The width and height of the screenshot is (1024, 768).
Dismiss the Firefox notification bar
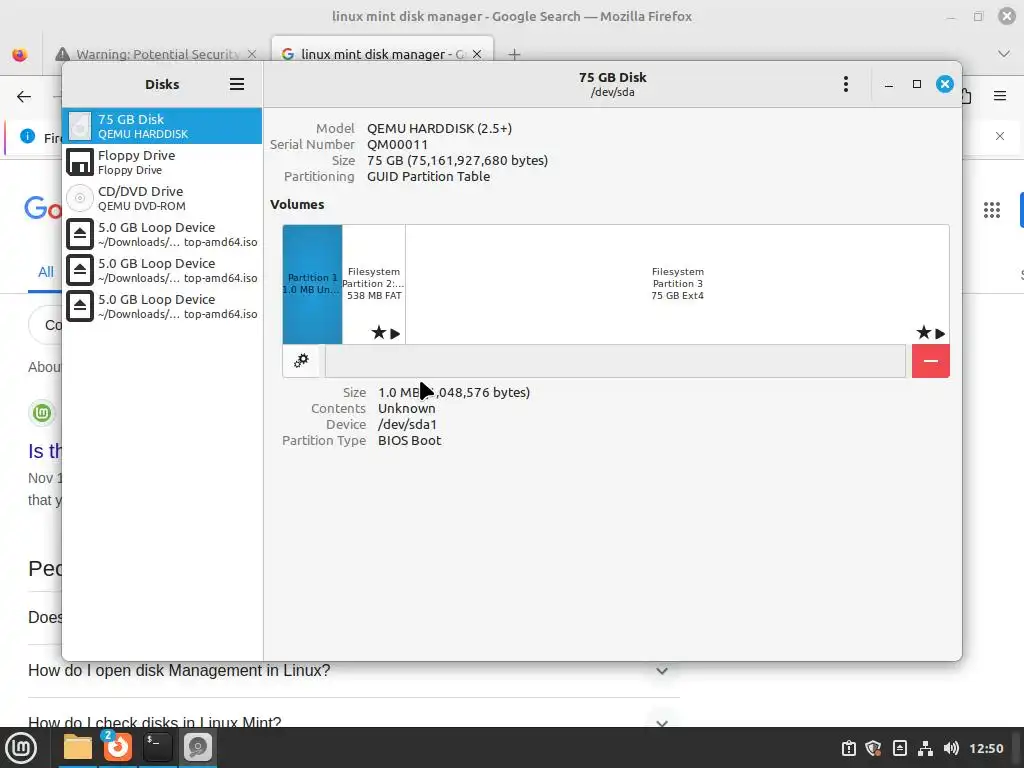tap(1000, 136)
